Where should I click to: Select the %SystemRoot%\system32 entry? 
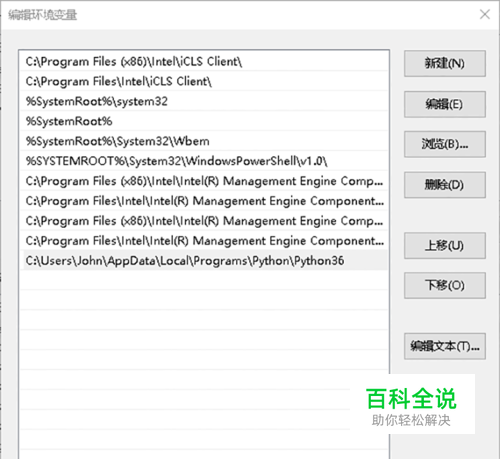204,101
